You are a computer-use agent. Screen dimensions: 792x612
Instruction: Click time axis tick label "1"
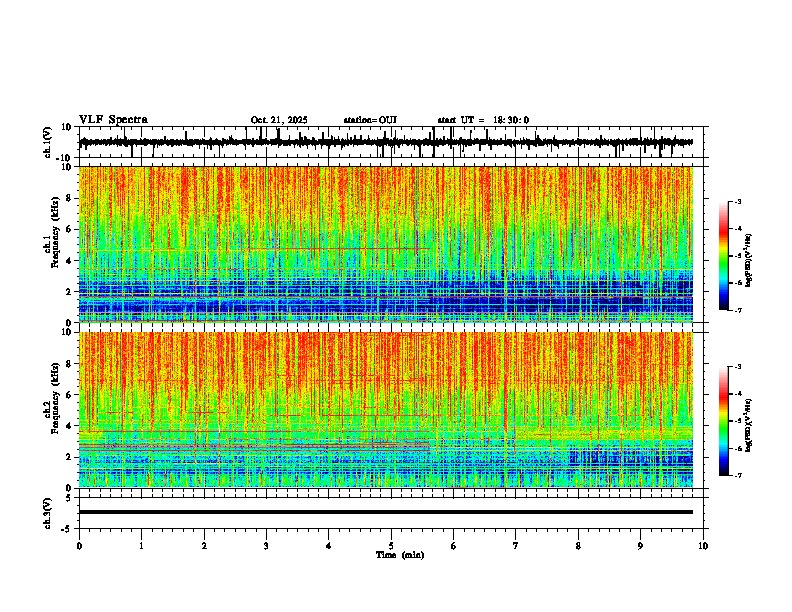(141, 546)
